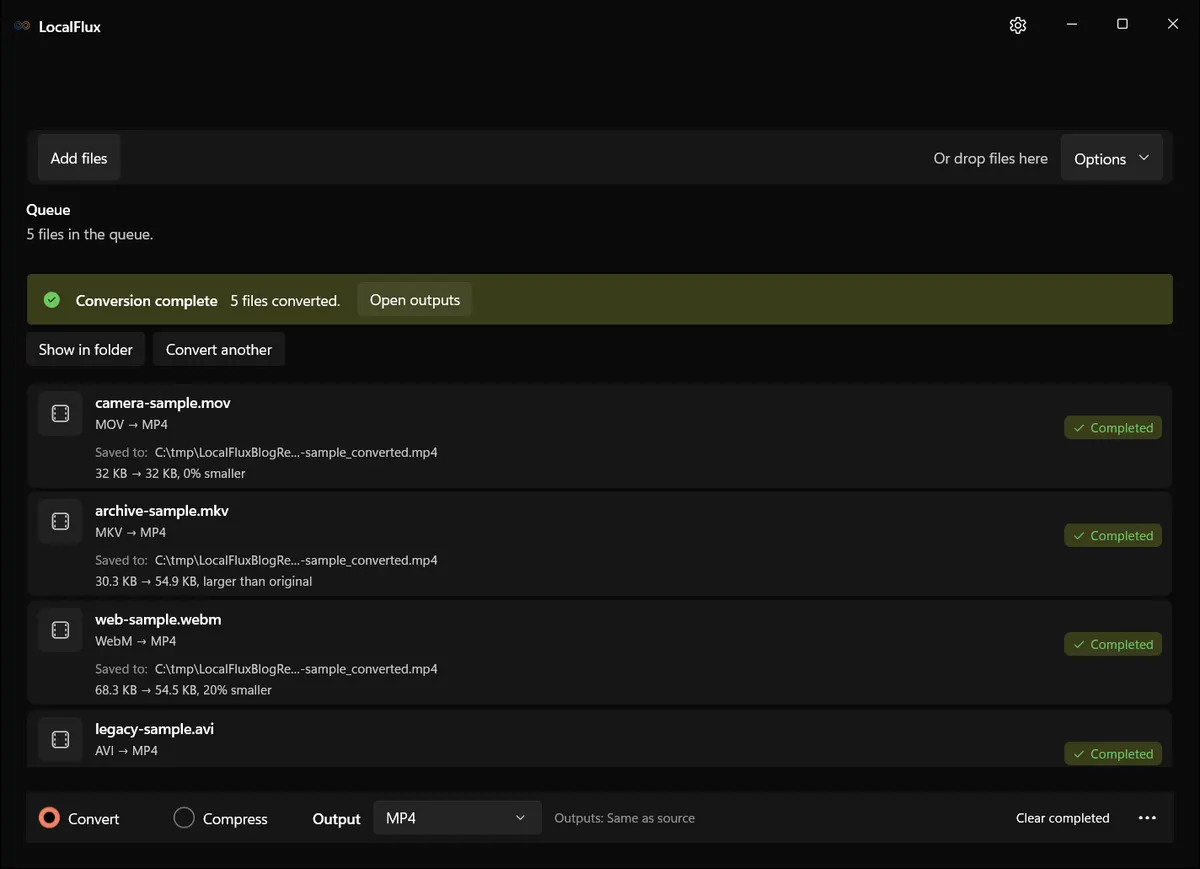
Task: Open the settings gear icon
Action: (x=1018, y=25)
